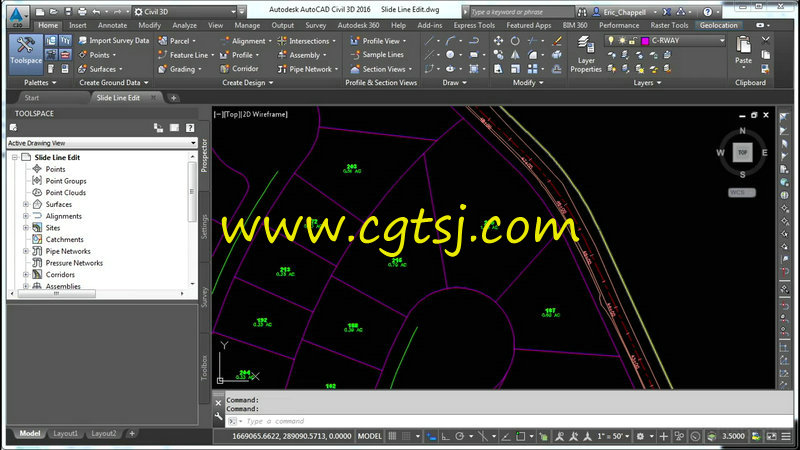Expand the Pipe Networks tree node

click(26, 251)
